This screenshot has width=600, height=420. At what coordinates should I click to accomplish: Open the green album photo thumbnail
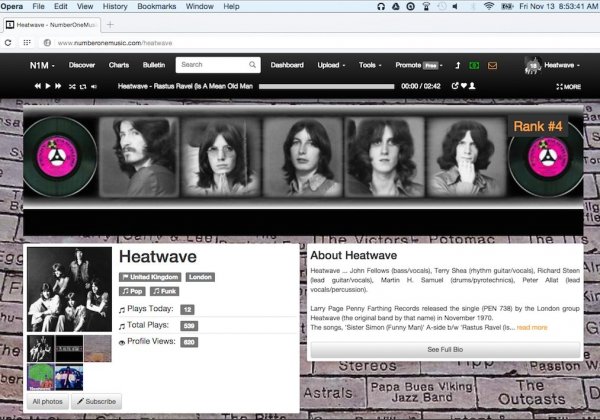(40, 377)
